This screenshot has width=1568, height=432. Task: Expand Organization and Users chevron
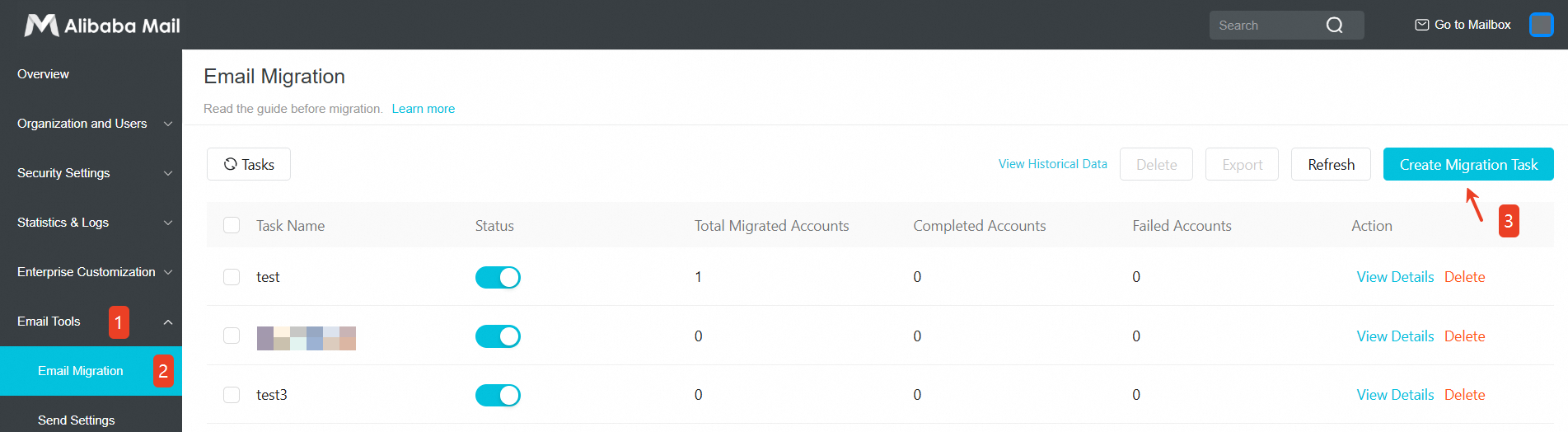[168, 124]
